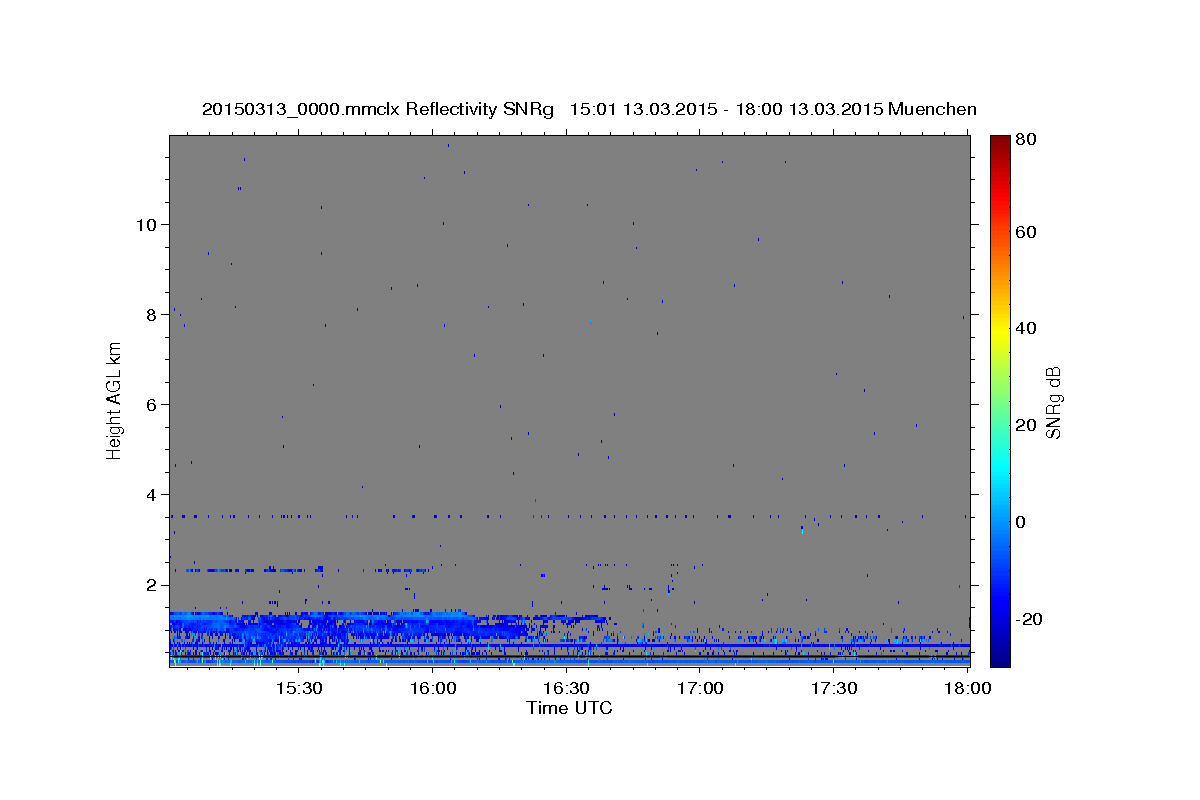The width and height of the screenshot is (1200, 800).
Task: Click the dark blue bottom of the colorbar
Action: coord(1000,657)
